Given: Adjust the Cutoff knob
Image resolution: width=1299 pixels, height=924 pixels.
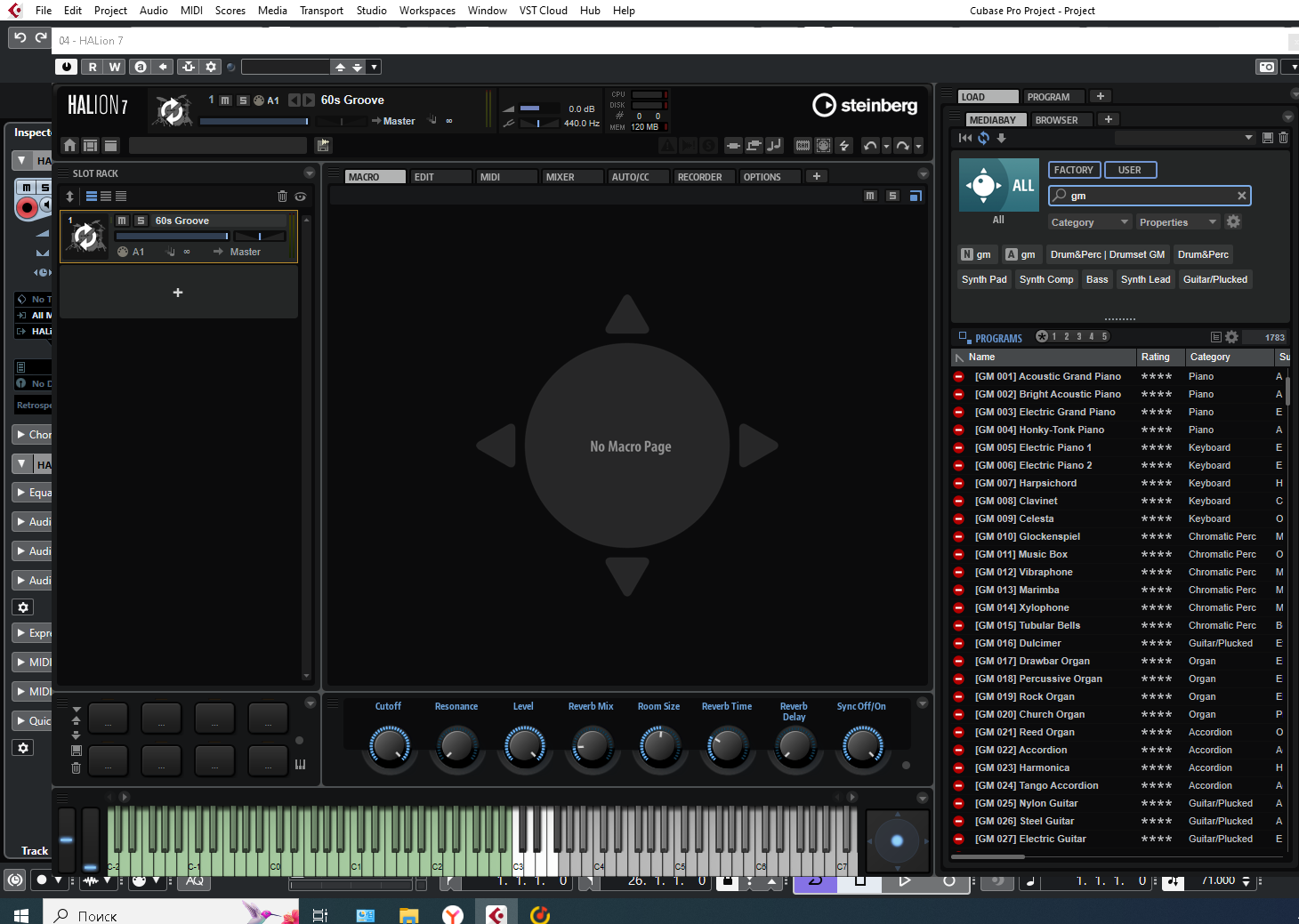Looking at the screenshot, I should point(389,746).
